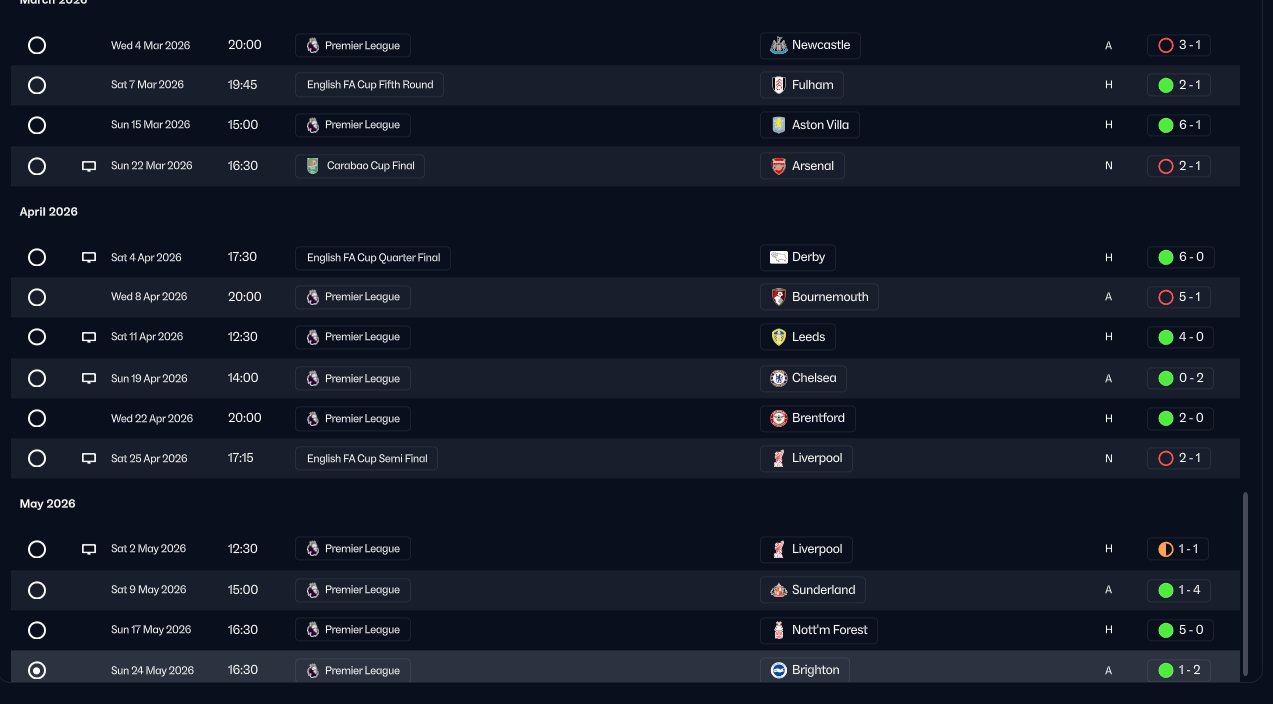Select the radio button for Derby fixture

(37, 257)
